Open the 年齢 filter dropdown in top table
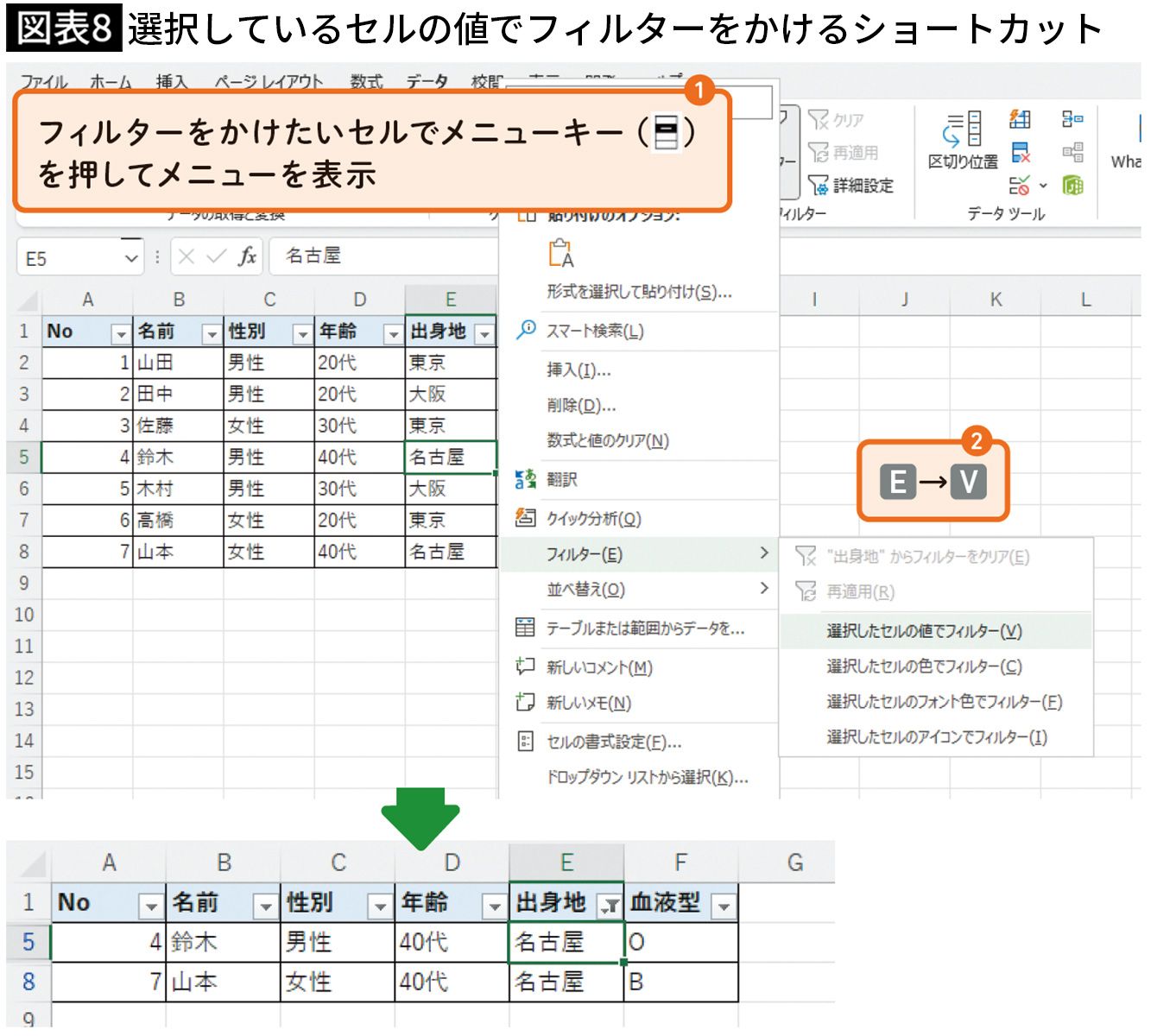The width and height of the screenshot is (1157, 1036). pyautogui.click(x=393, y=333)
